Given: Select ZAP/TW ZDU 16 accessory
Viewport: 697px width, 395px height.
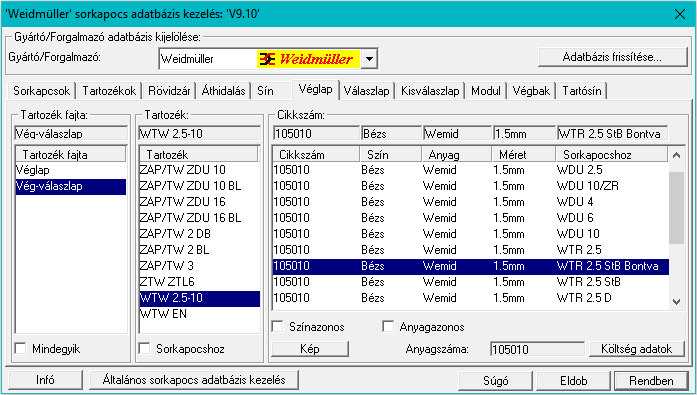Looking at the screenshot, I should pos(200,202).
